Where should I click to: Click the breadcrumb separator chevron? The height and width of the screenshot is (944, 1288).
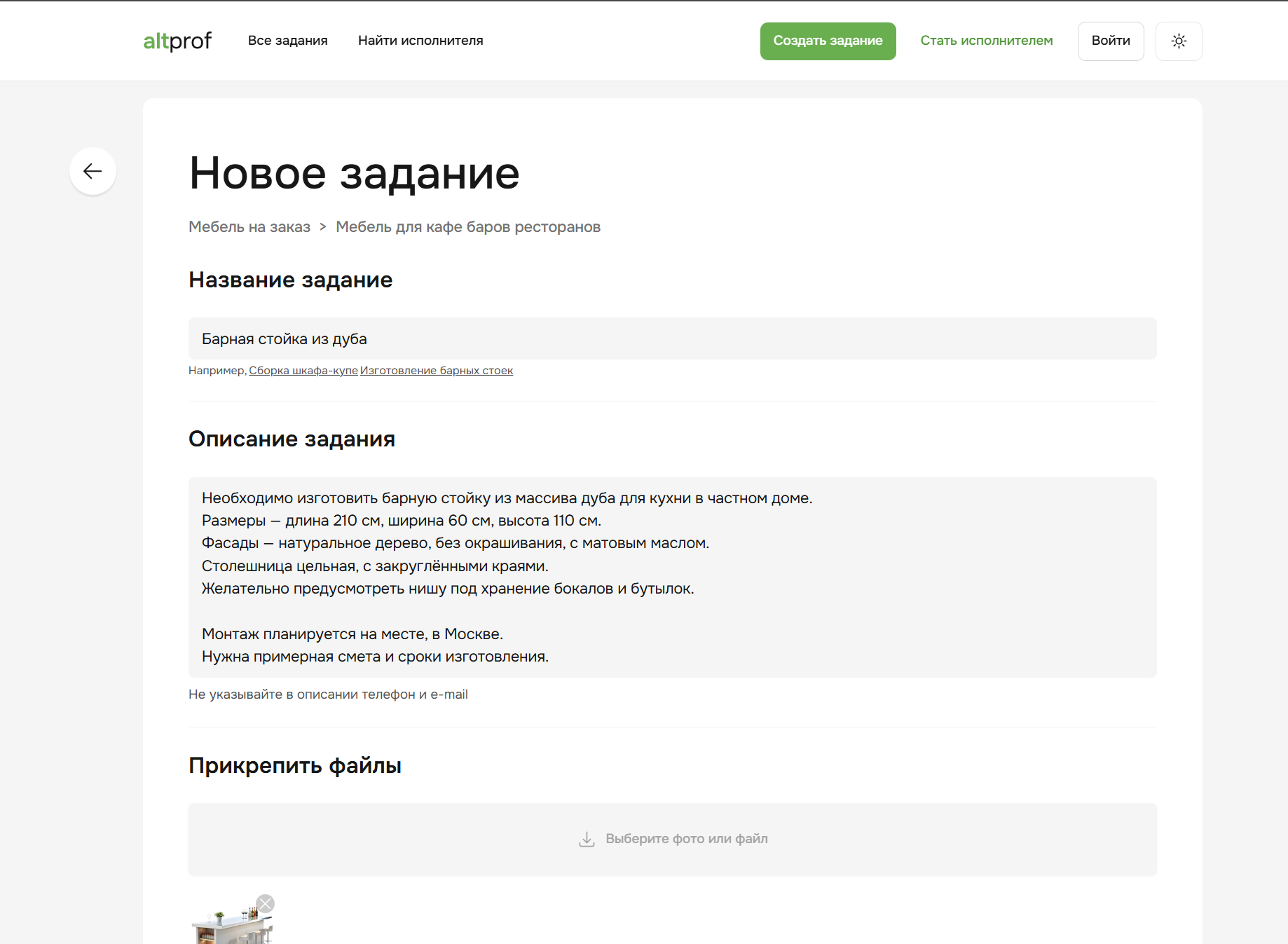point(322,226)
